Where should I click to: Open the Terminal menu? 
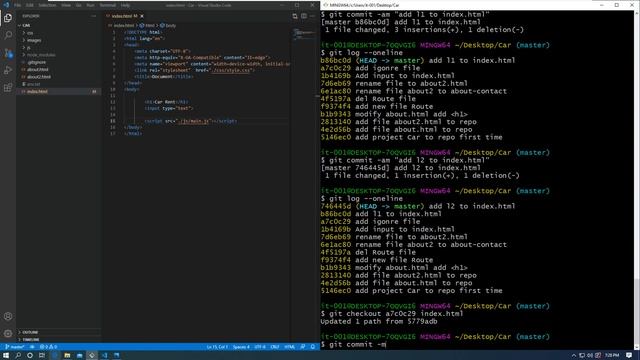108,5
